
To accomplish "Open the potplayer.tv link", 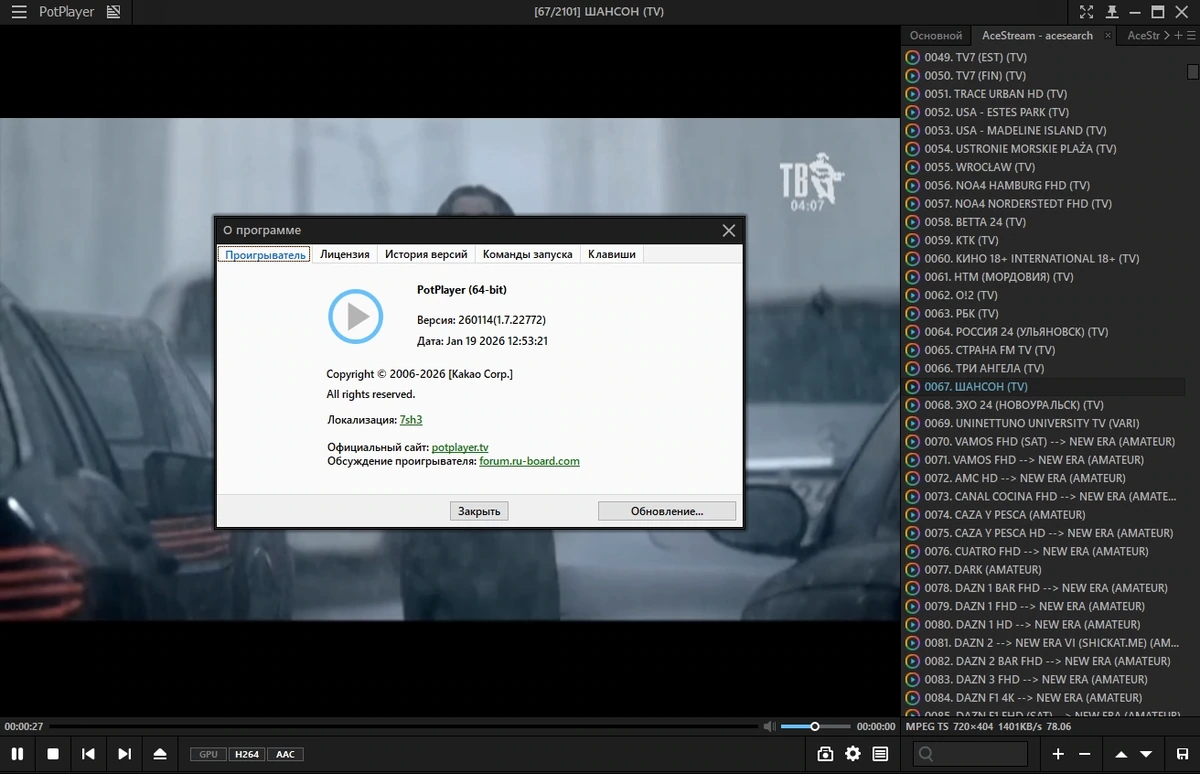I will click(460, 447).
